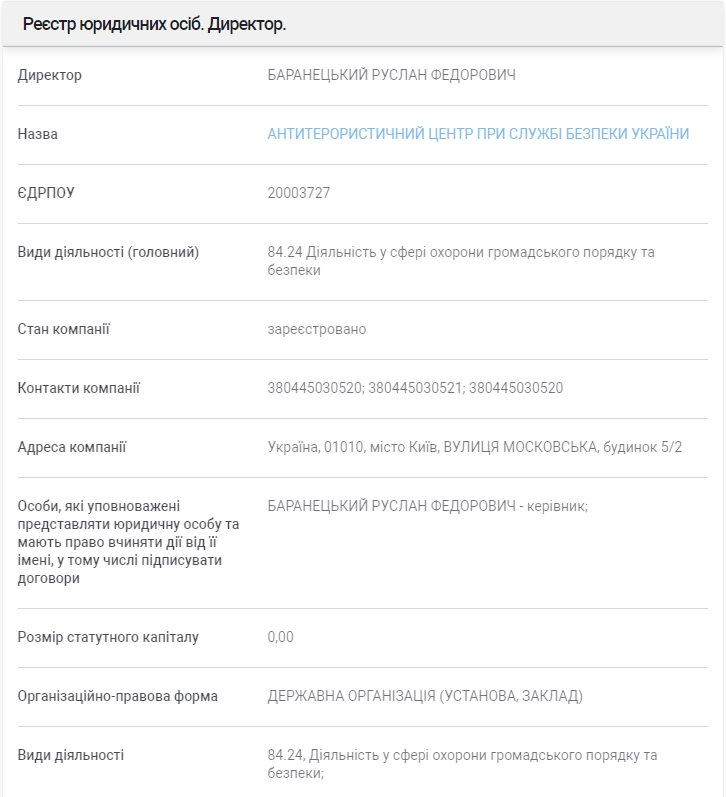Image resolution: width=726 pixels, height=797 pixels.
Task: Click the Розмір статутного капіталу label
Action: 108,637
